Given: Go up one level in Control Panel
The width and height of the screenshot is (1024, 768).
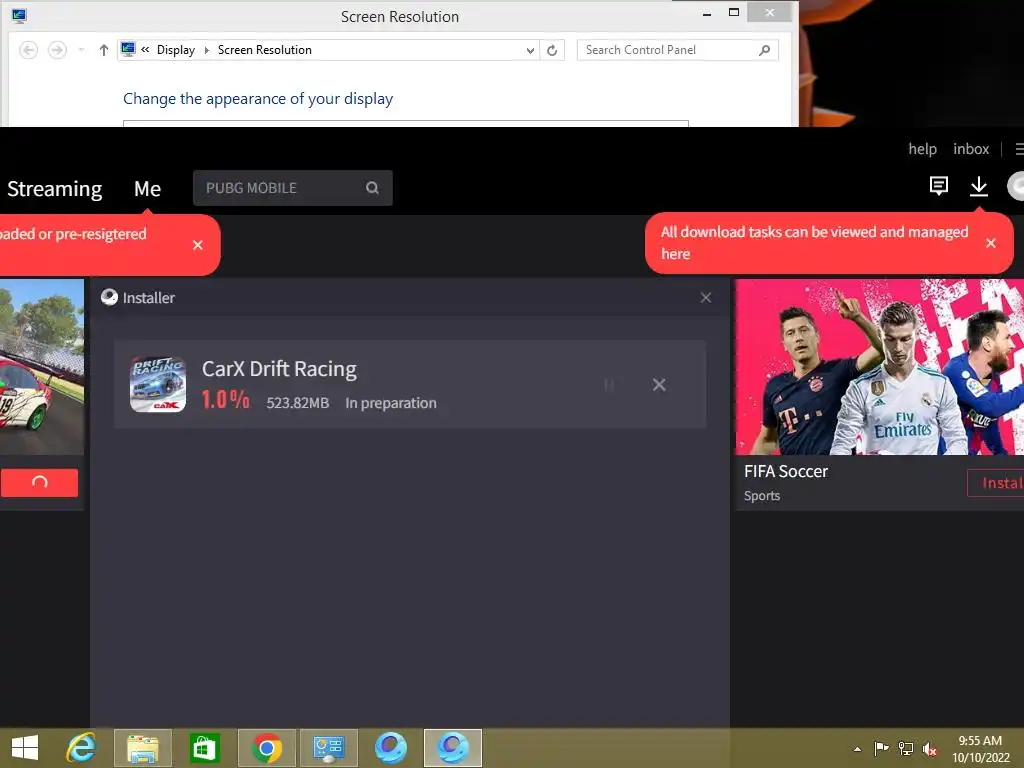Looking at the screenshot, I should [x=103, y=50].
